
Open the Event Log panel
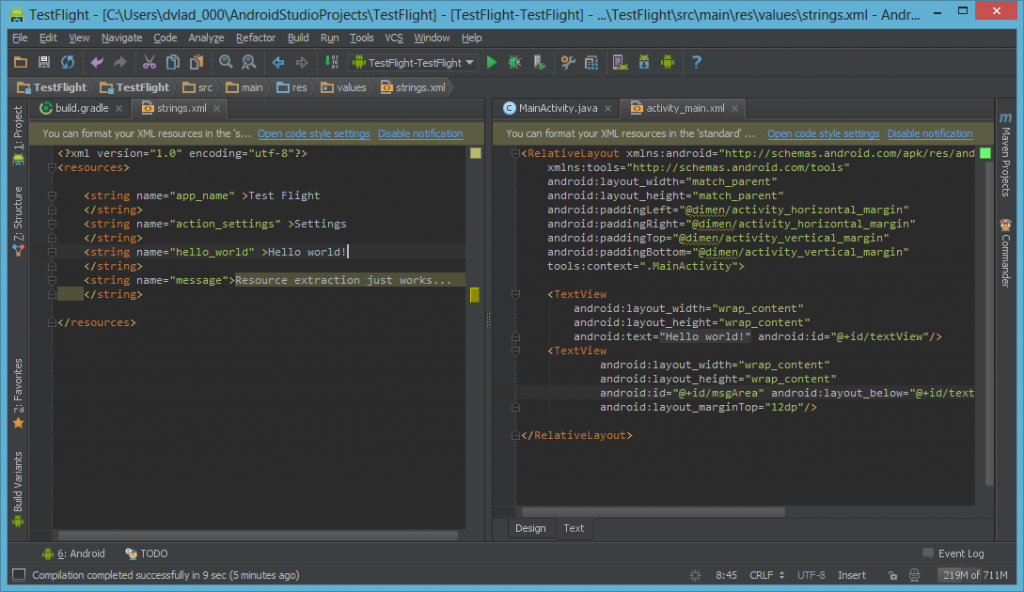953,553
